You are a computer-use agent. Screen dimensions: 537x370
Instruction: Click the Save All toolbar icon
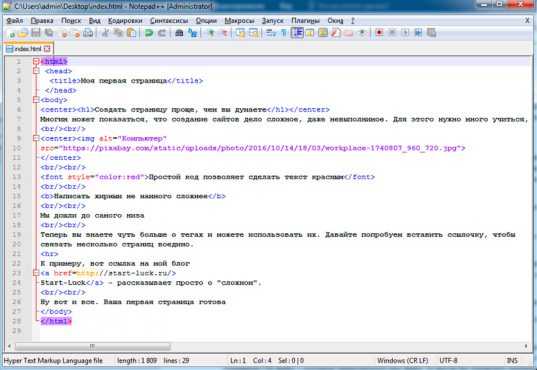click(x=49, y=33)
